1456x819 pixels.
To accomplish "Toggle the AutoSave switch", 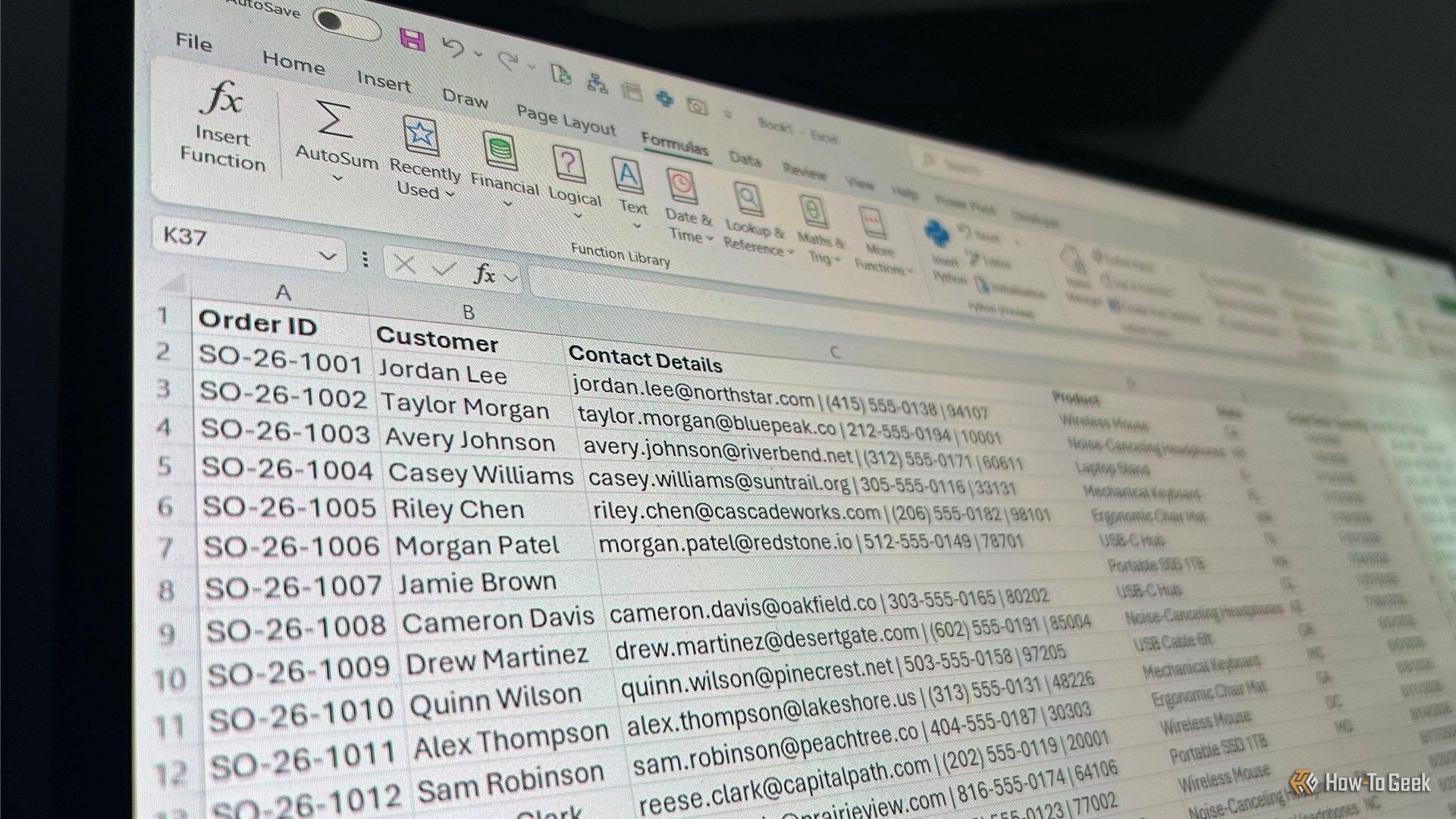I will [x=347, y=23].
